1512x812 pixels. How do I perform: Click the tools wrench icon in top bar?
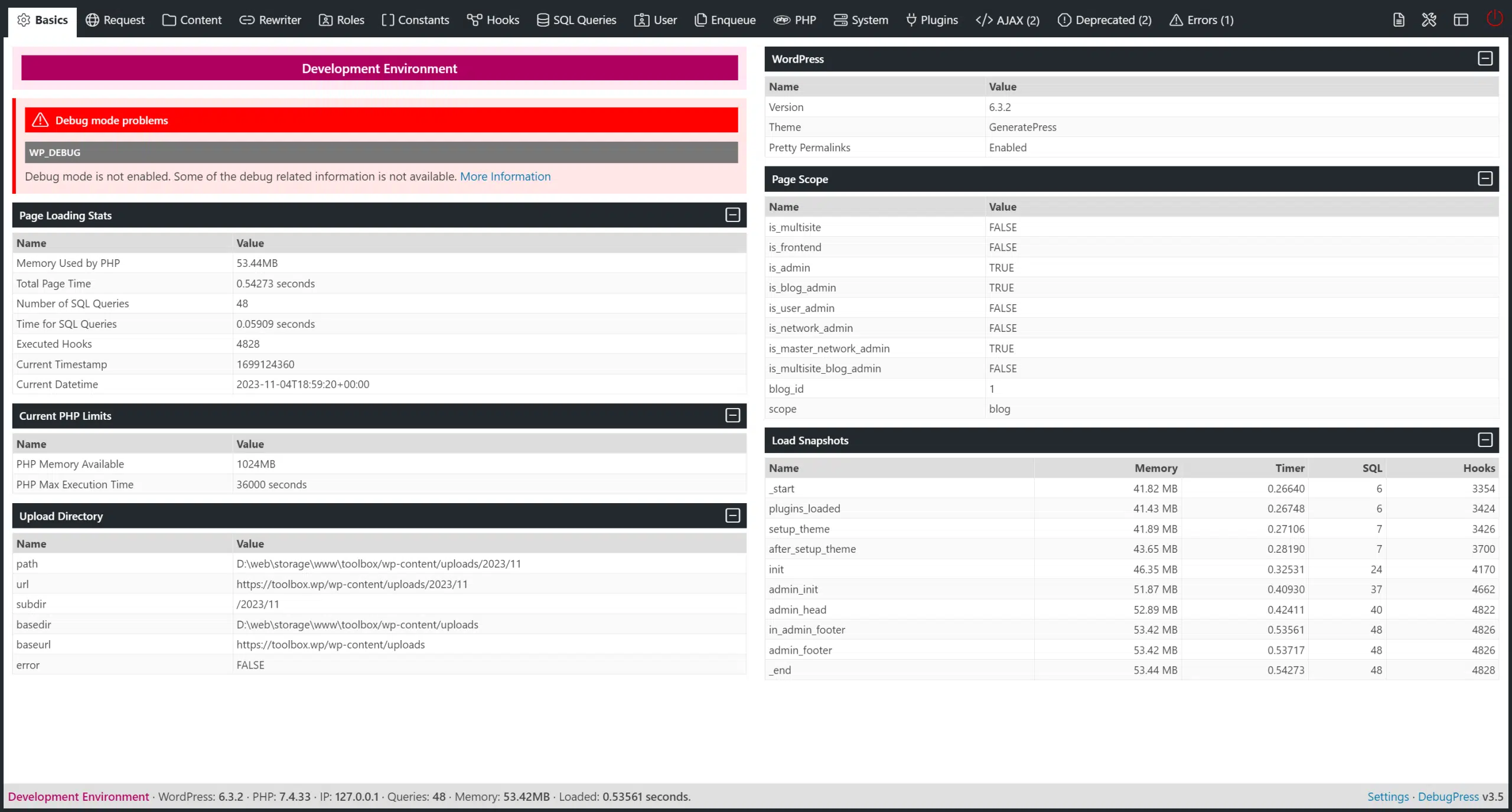click(x=1429, y=20)
